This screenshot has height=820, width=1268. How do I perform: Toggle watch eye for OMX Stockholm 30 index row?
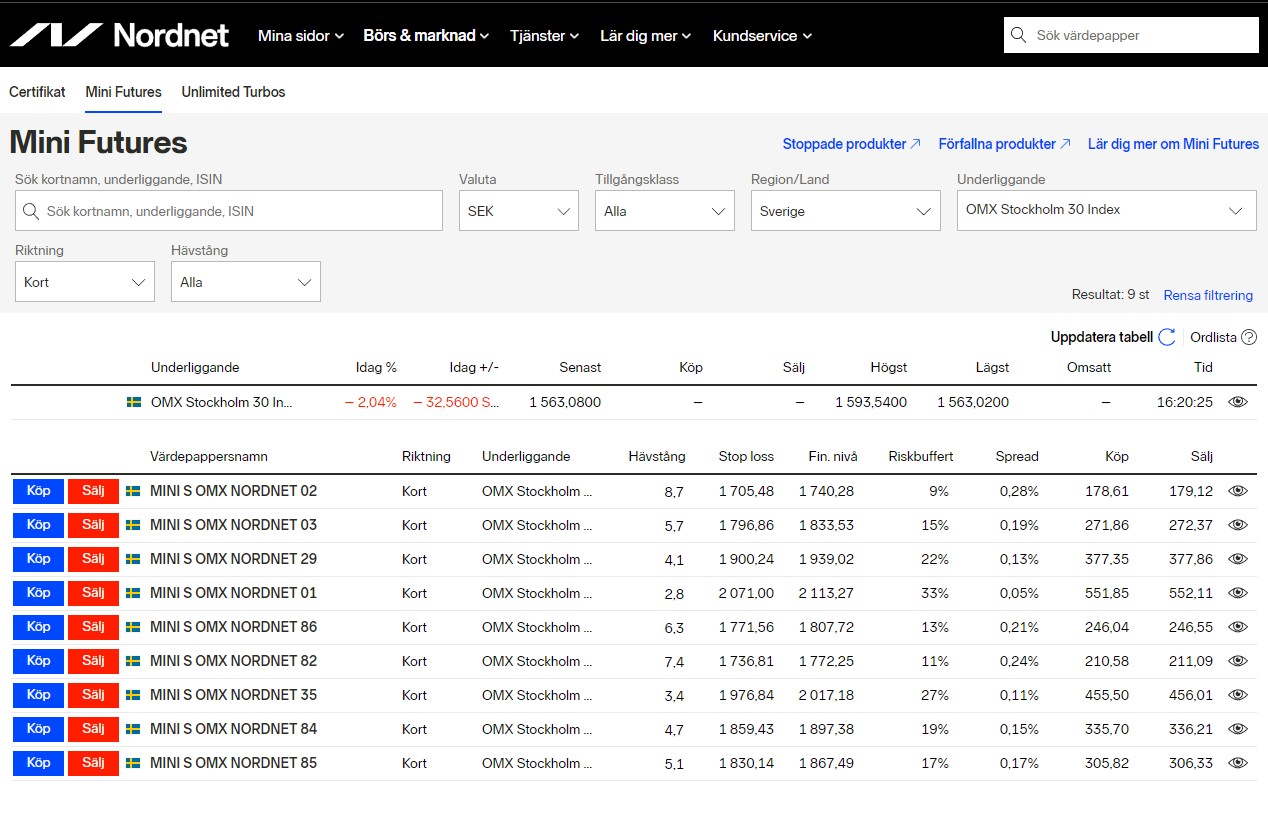tap(1238, 402)
